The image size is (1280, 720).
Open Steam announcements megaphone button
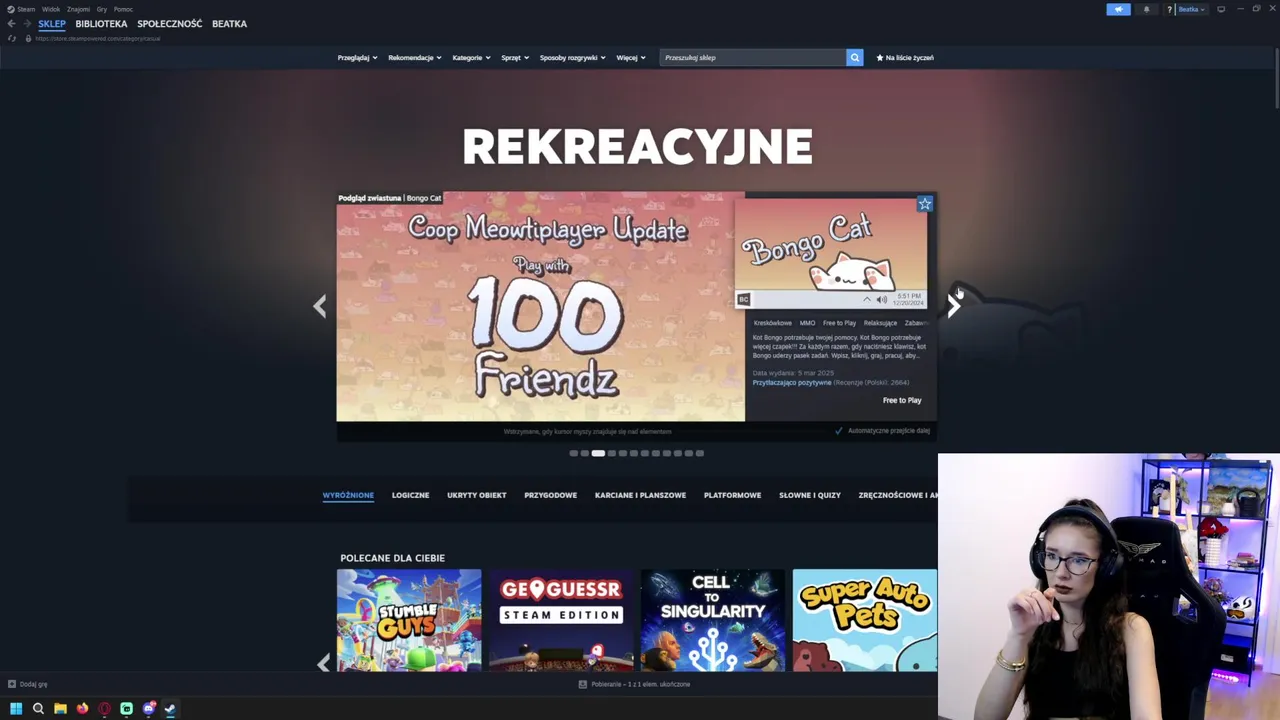pyautogui.click(x=1118, y=9)
